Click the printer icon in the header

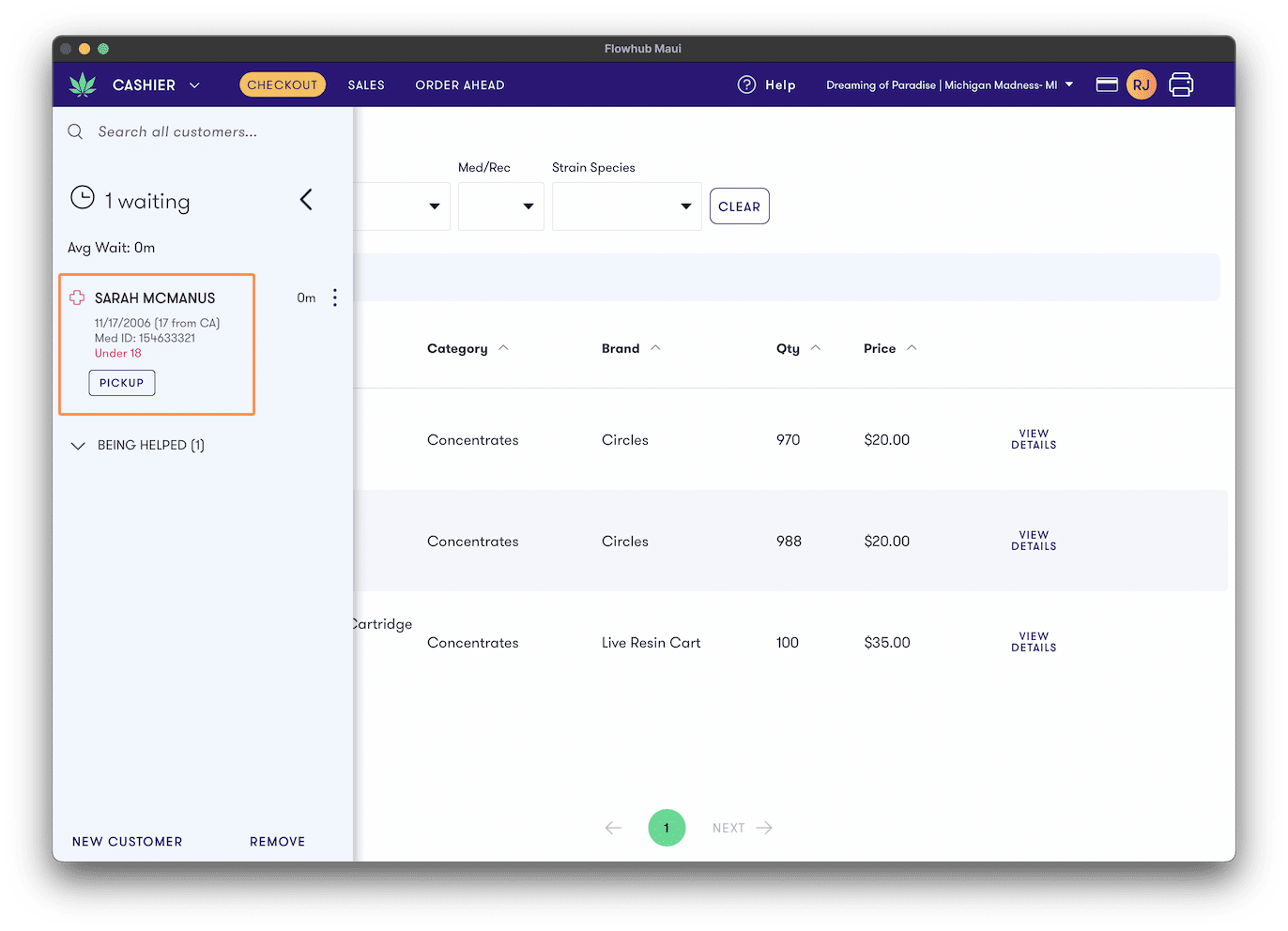[x=1181, y=84]
